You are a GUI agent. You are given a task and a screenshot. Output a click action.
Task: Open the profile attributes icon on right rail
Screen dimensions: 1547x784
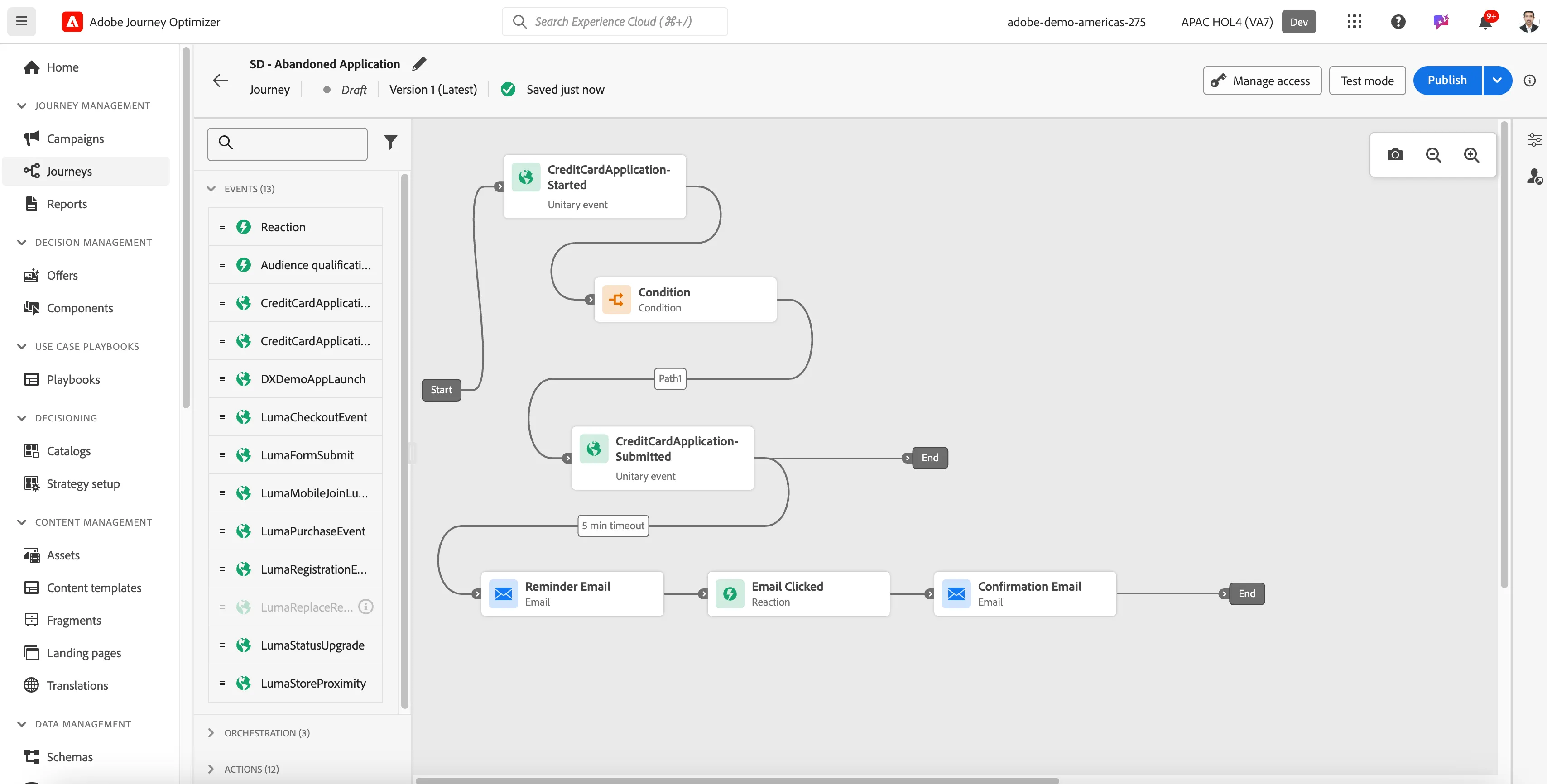click(1534, 177)
